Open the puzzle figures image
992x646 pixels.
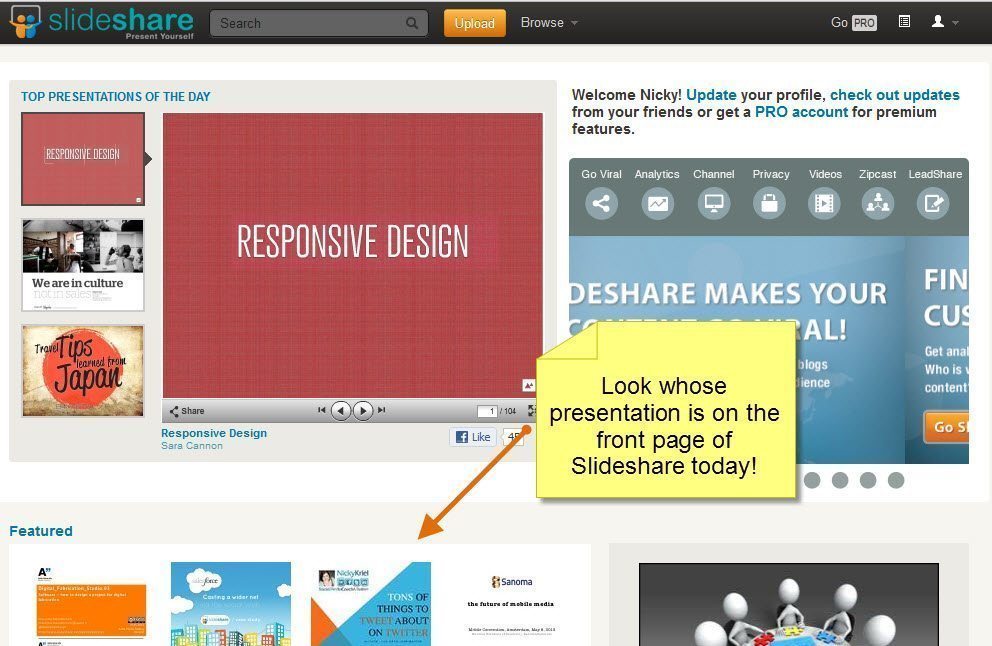pyautogui.click(x=789, y=605)
